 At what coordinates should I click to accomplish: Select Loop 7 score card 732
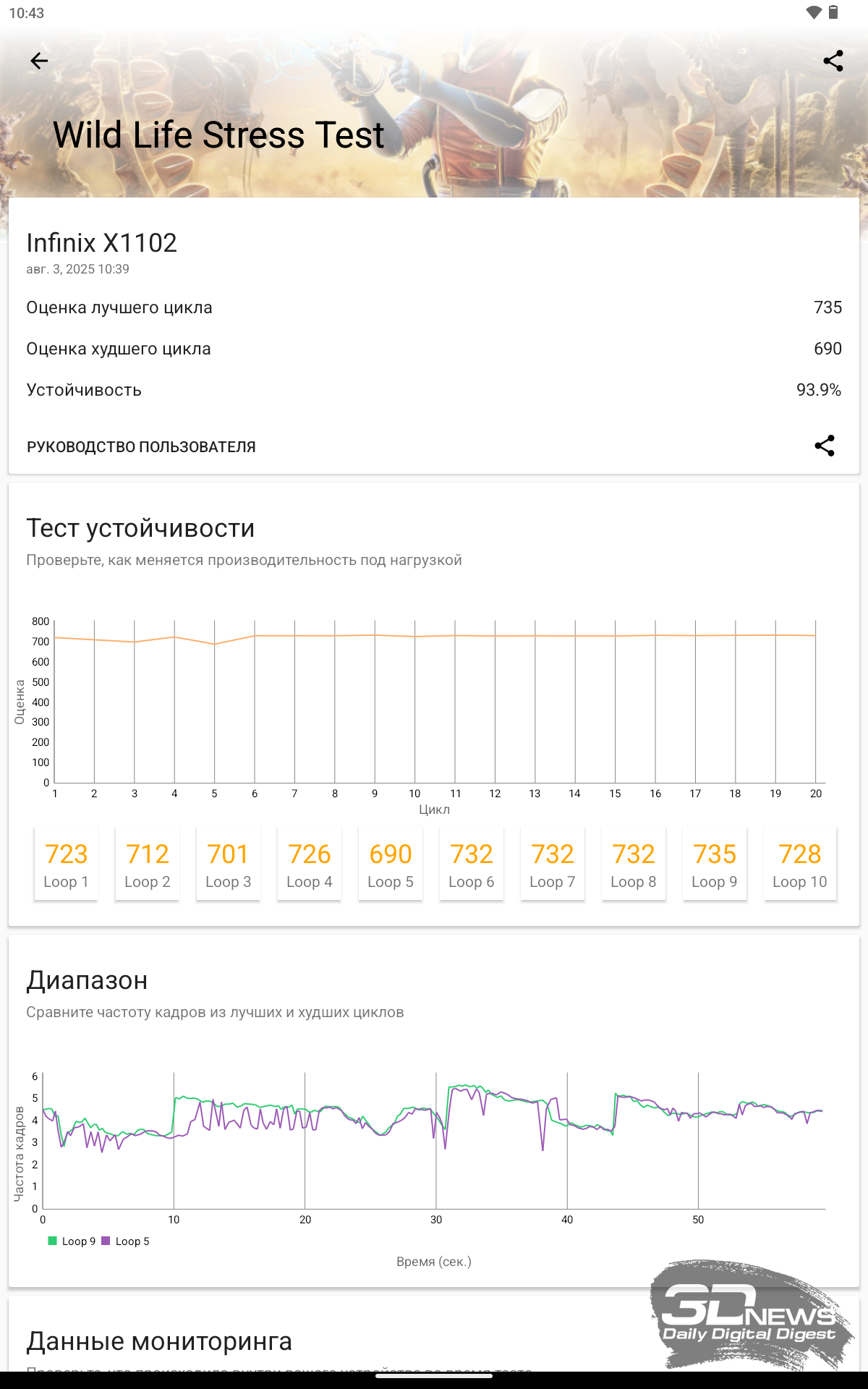click(x=552, y=864)
